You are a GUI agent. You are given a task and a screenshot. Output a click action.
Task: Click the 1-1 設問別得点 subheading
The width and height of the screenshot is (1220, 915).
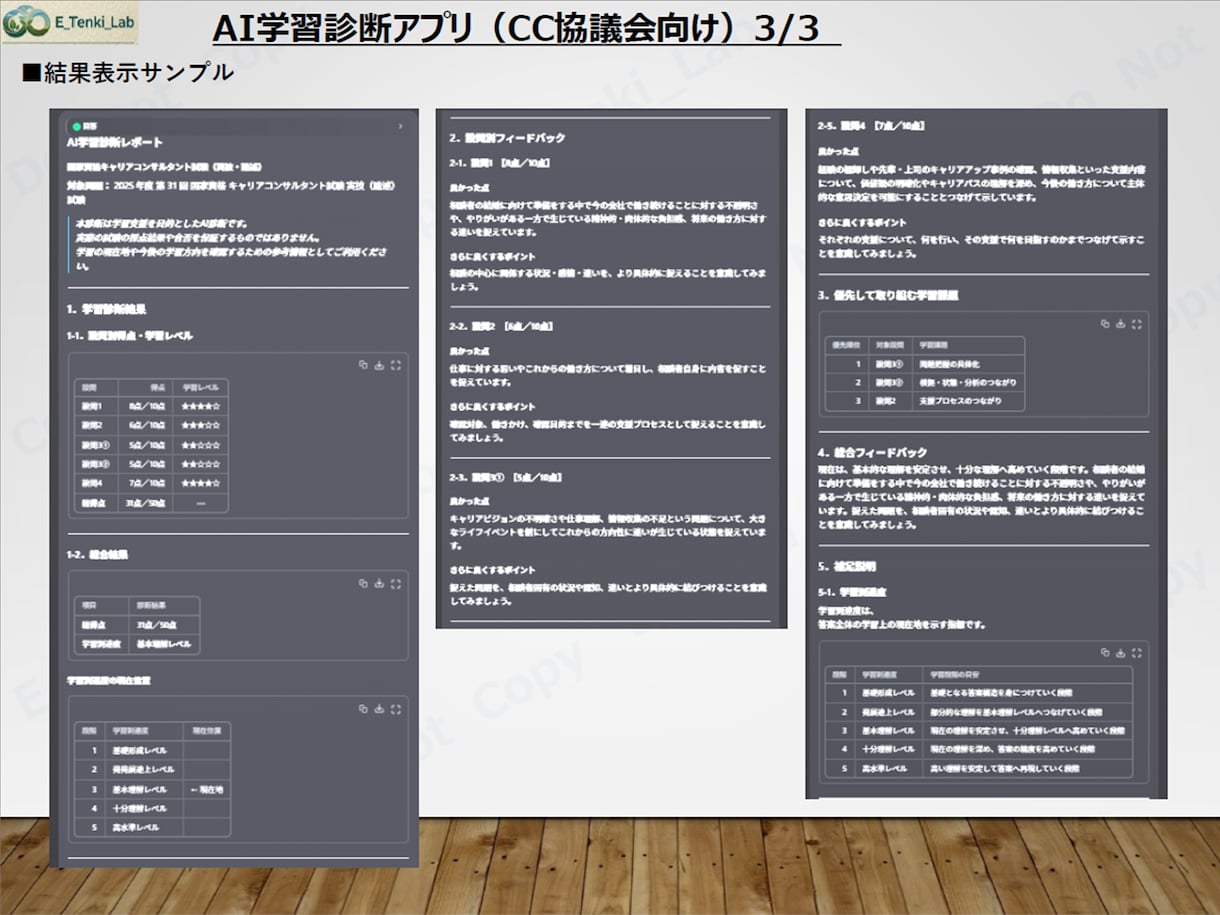130,336
